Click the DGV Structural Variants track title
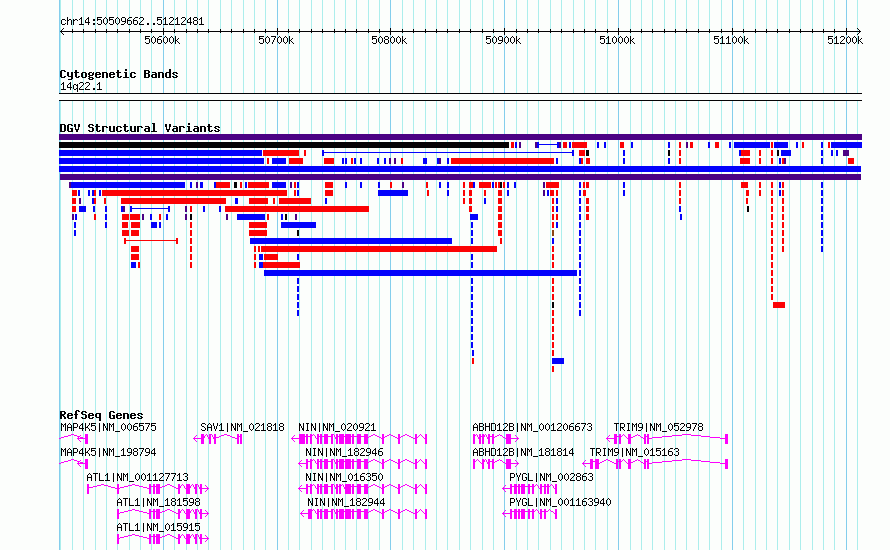 140,128
